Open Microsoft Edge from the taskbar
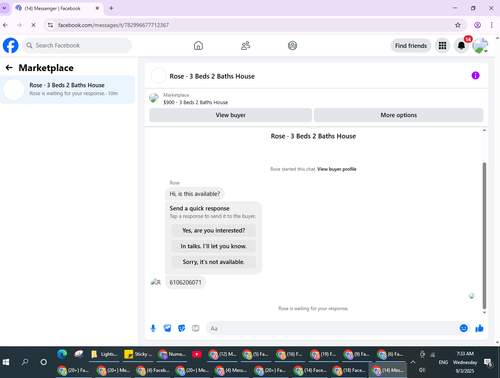 coord(62,354)
